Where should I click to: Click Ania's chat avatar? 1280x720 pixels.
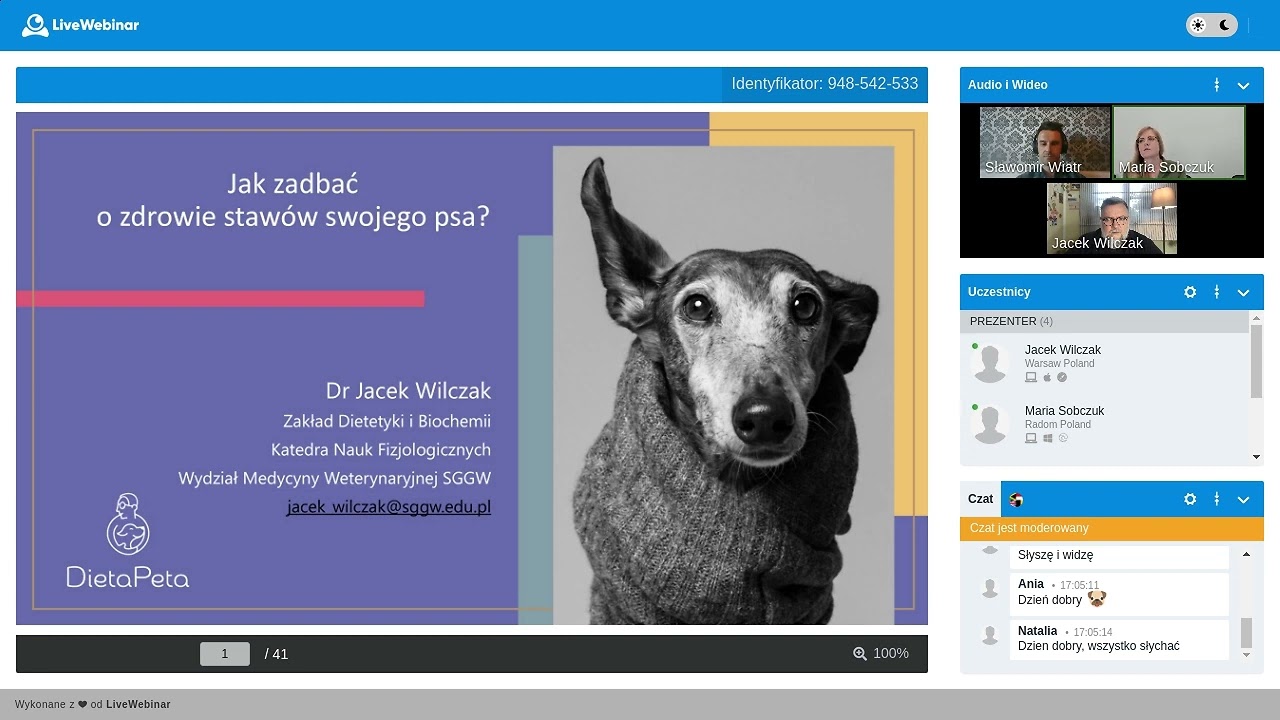point(990,588)
